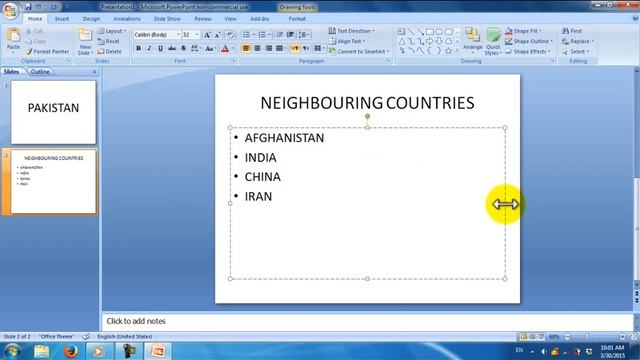Select the 5-point star shape
This screenshot has width=640, height=360.
[x=449, y=51]
